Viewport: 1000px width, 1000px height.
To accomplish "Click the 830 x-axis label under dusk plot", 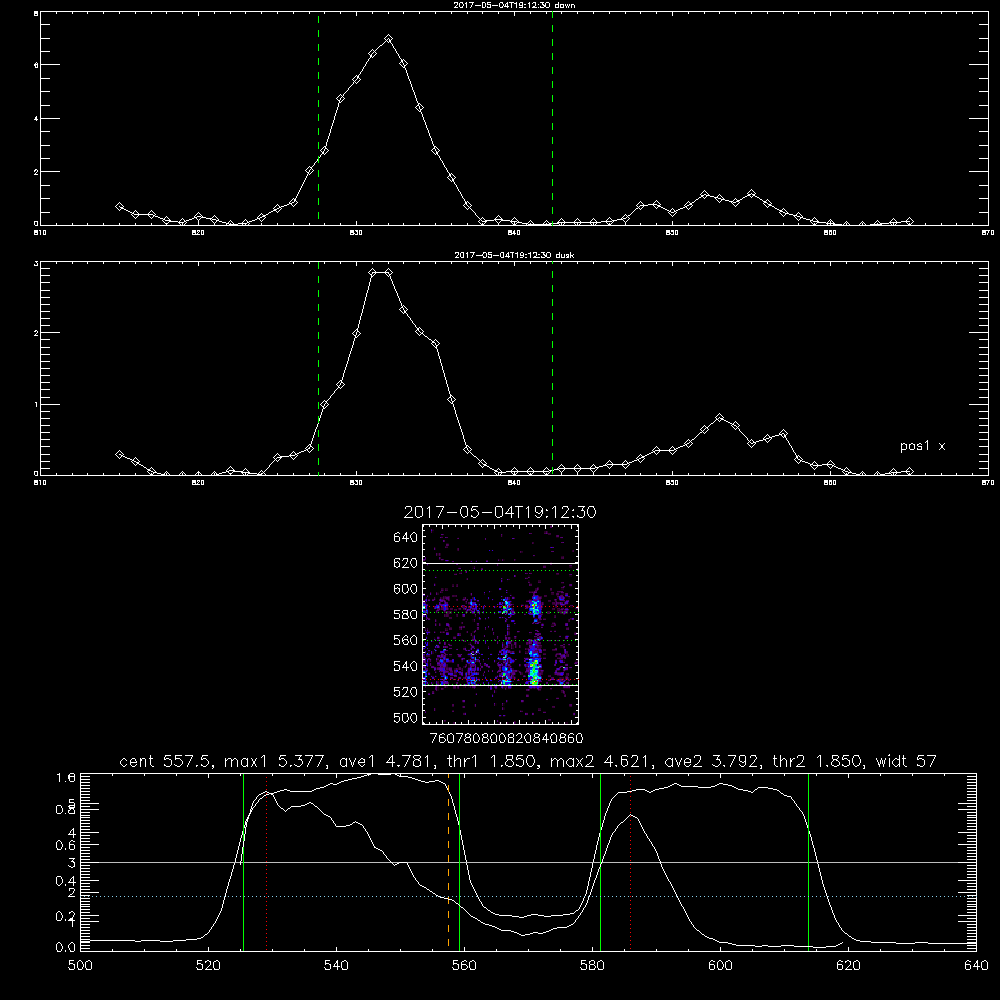I will 356,483.
